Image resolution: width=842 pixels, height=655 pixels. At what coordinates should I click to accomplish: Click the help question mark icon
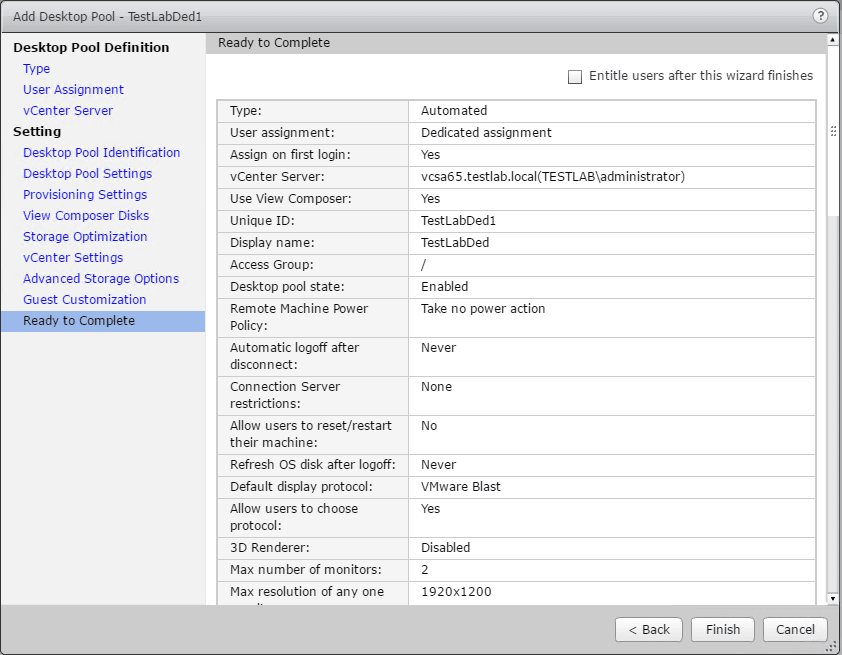coord(821,16)
